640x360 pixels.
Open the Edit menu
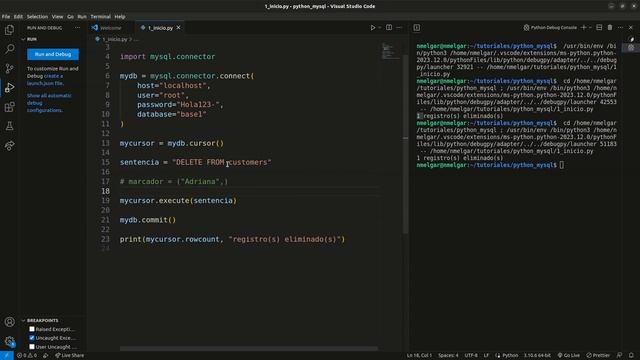18,17
